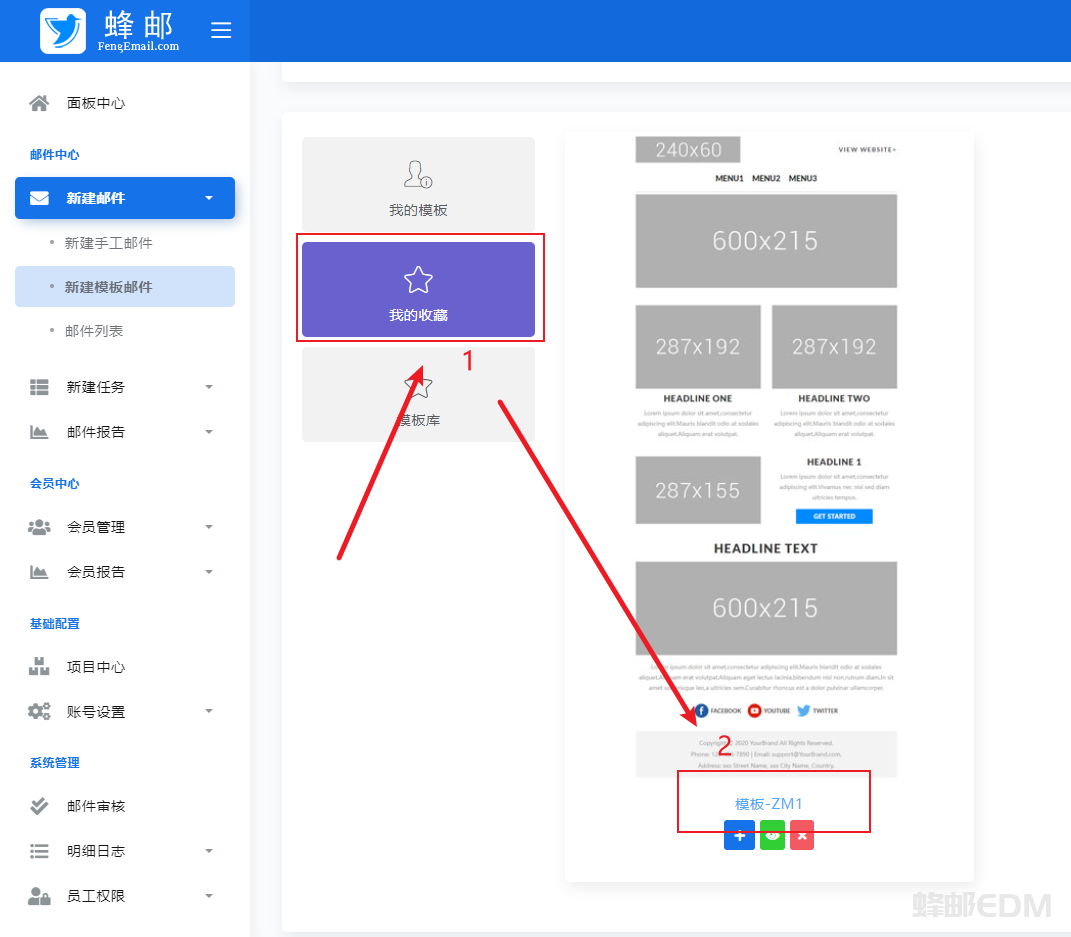Click the envelope icon in 新建邮件
The height and width of the screenshot is (937, 1071).
click(x=39, y=198)
